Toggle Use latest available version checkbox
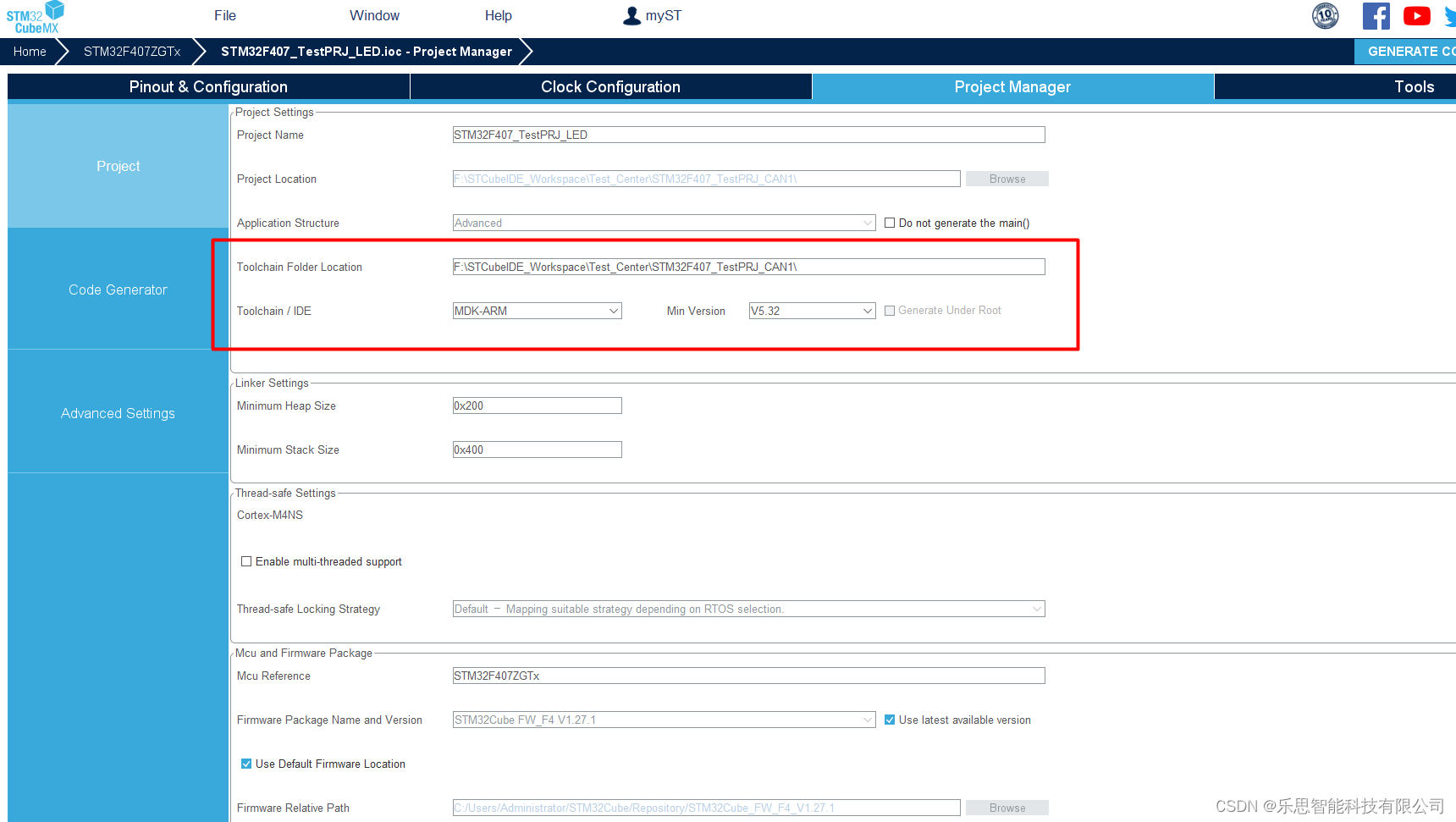Image resolution: width=1456 pixels, height=822 pixels. [x=890, y=720]
